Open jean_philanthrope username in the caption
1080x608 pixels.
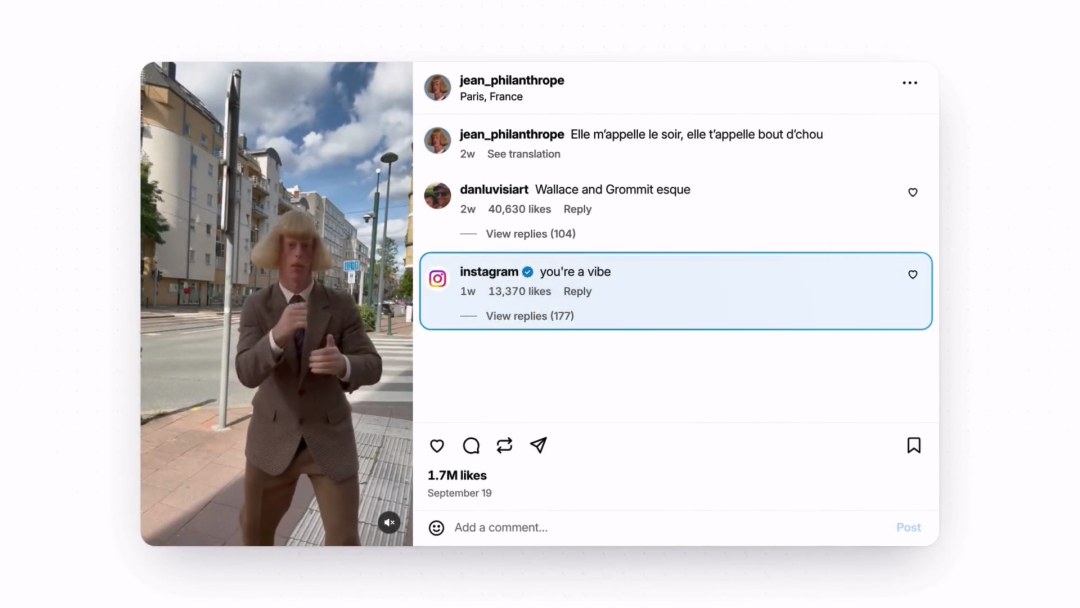pyautogui.click(x=512, y=134)
